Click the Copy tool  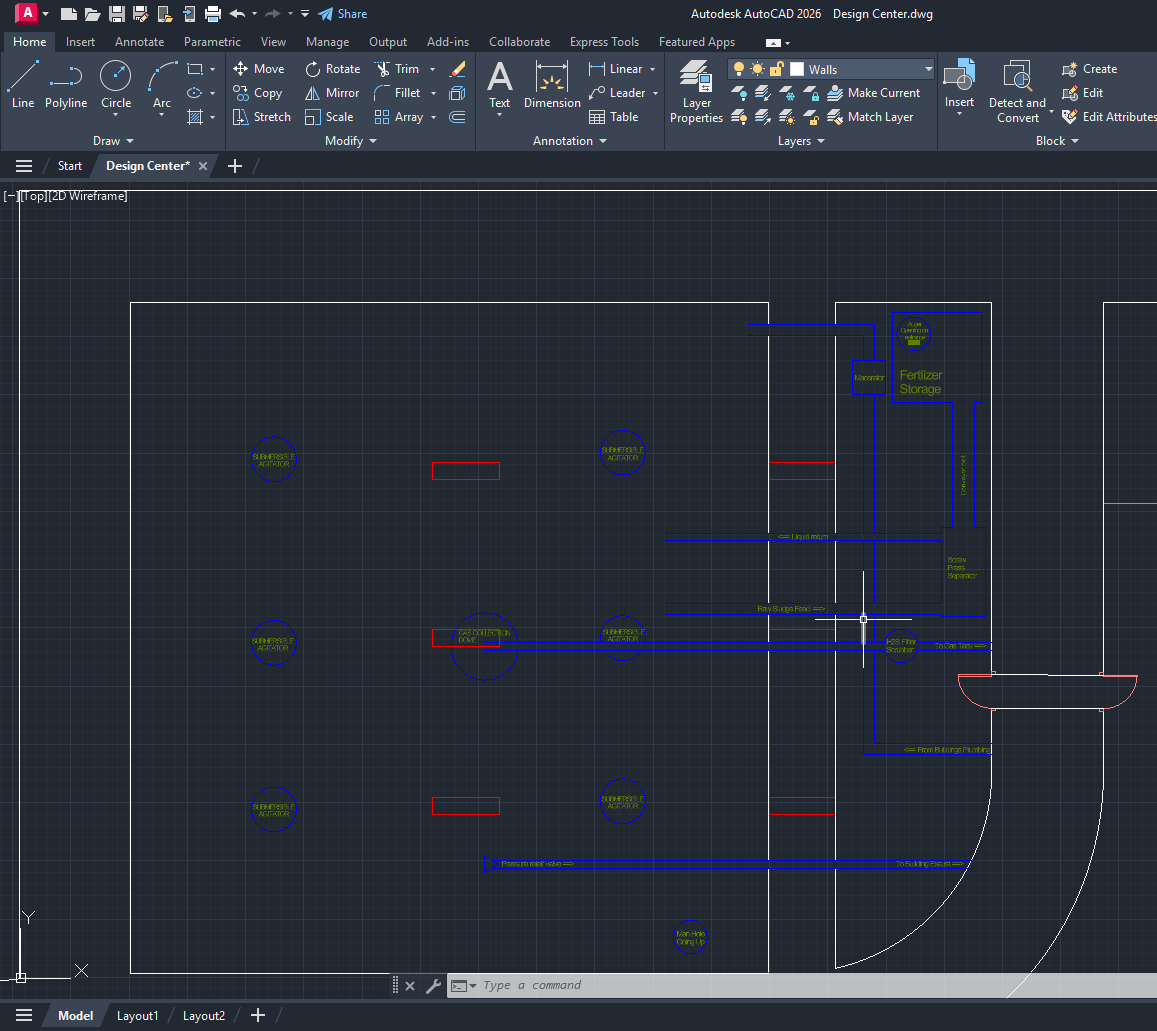click(258, 93)
